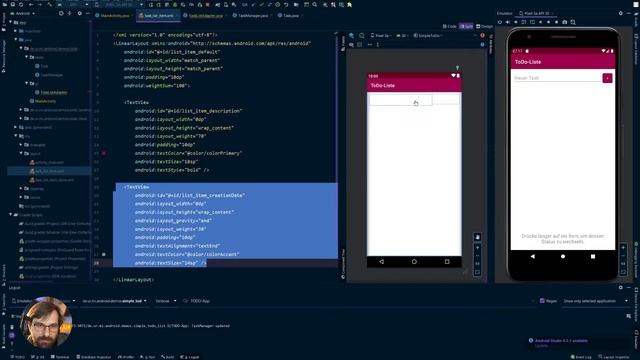The image size is (640, 360).
Task: Tap the emulator Android back navigation button
Action: click(533, 256)
